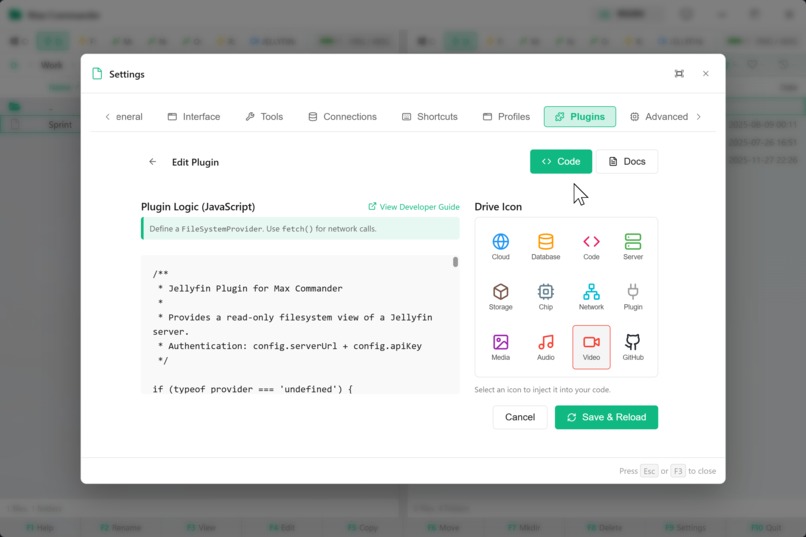The image size is (806, 537).
Task: Select the Plugins tab
Action: [x=580, y=117]
